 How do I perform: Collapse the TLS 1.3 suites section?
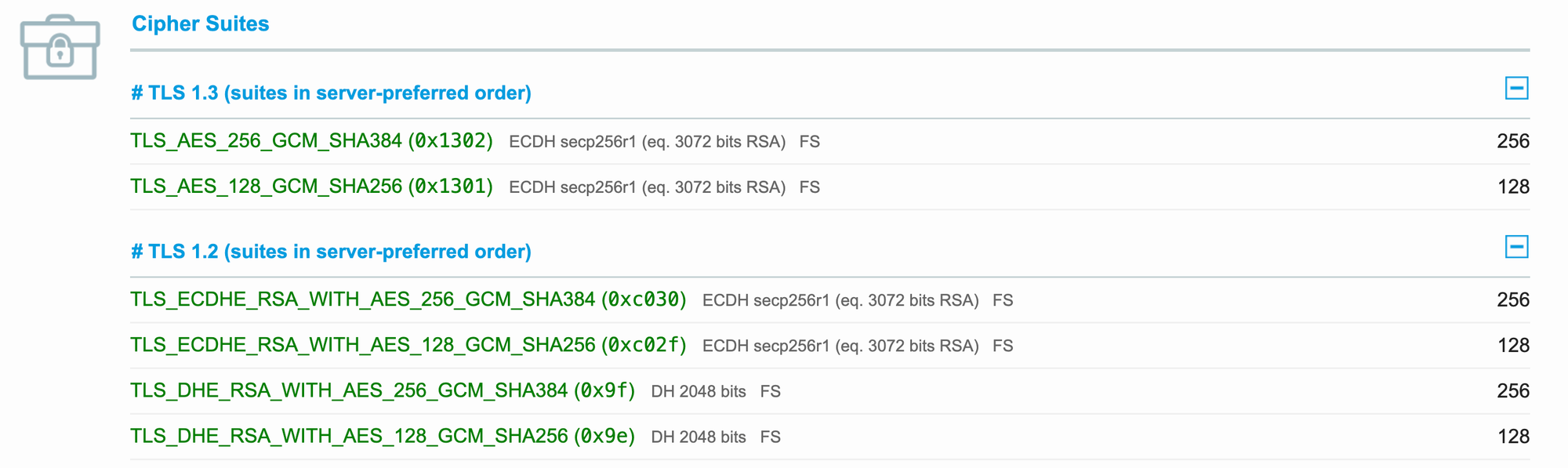click(x=1516, y=89)
